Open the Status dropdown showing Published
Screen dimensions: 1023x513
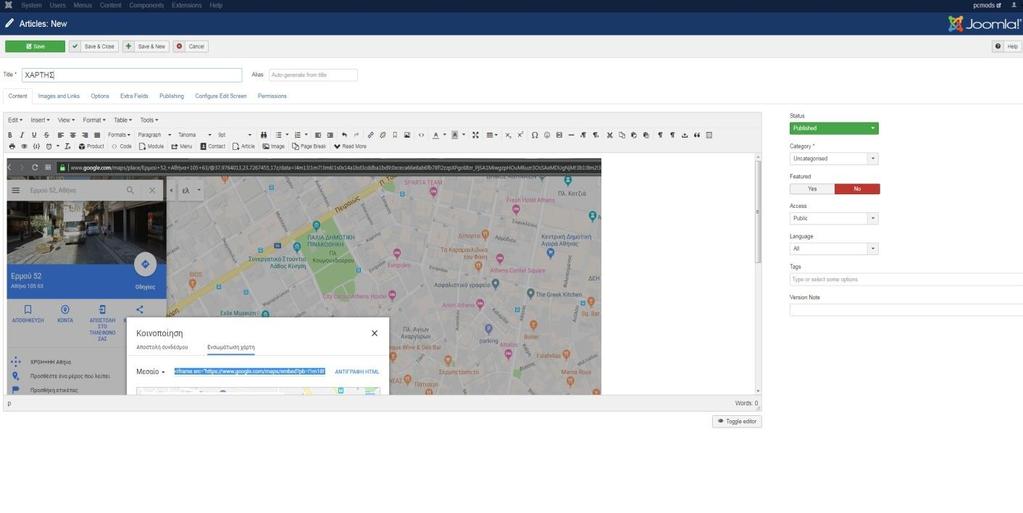(x=834, y=128)
